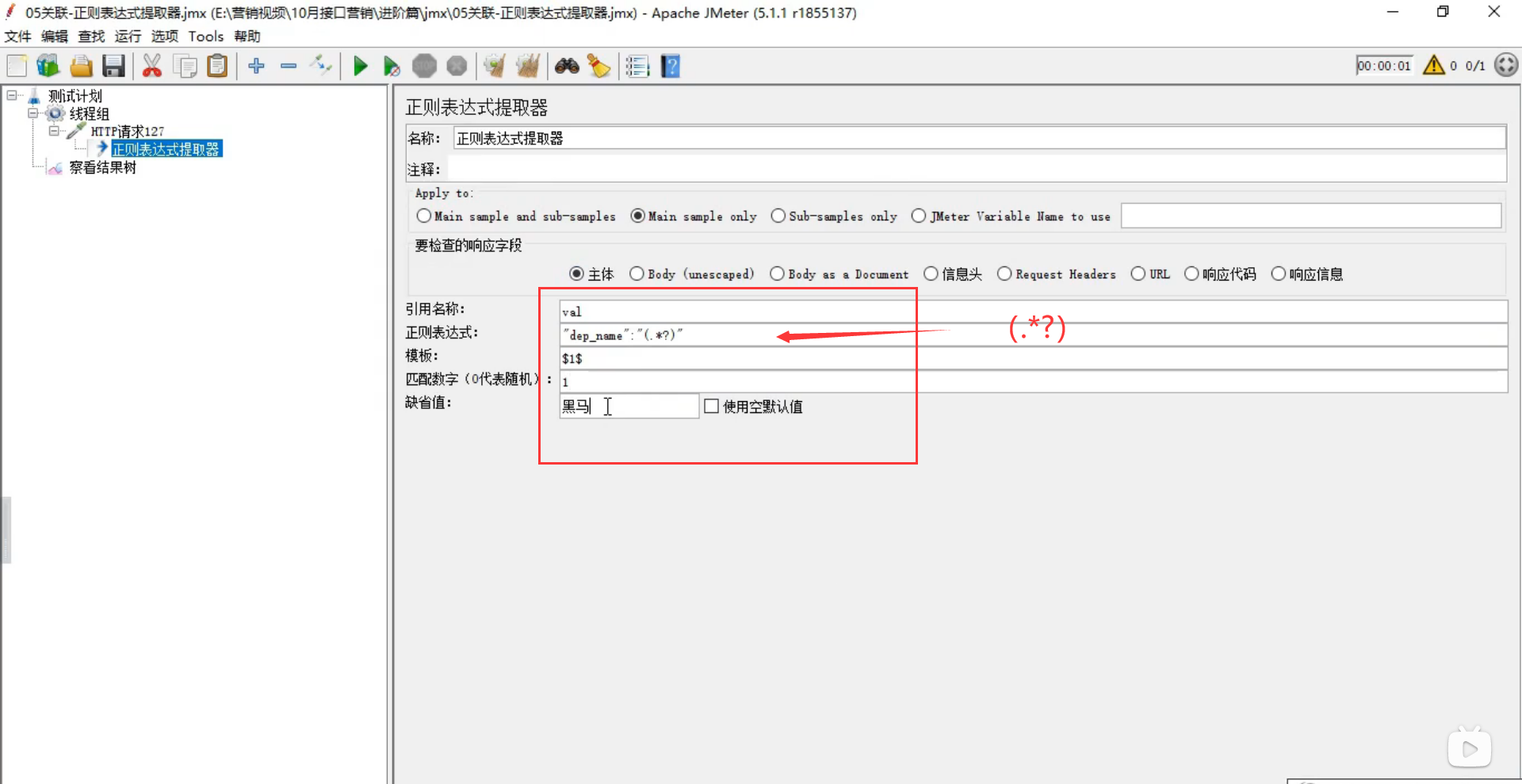Select Body as a Document radio

[x=777, y=273]
